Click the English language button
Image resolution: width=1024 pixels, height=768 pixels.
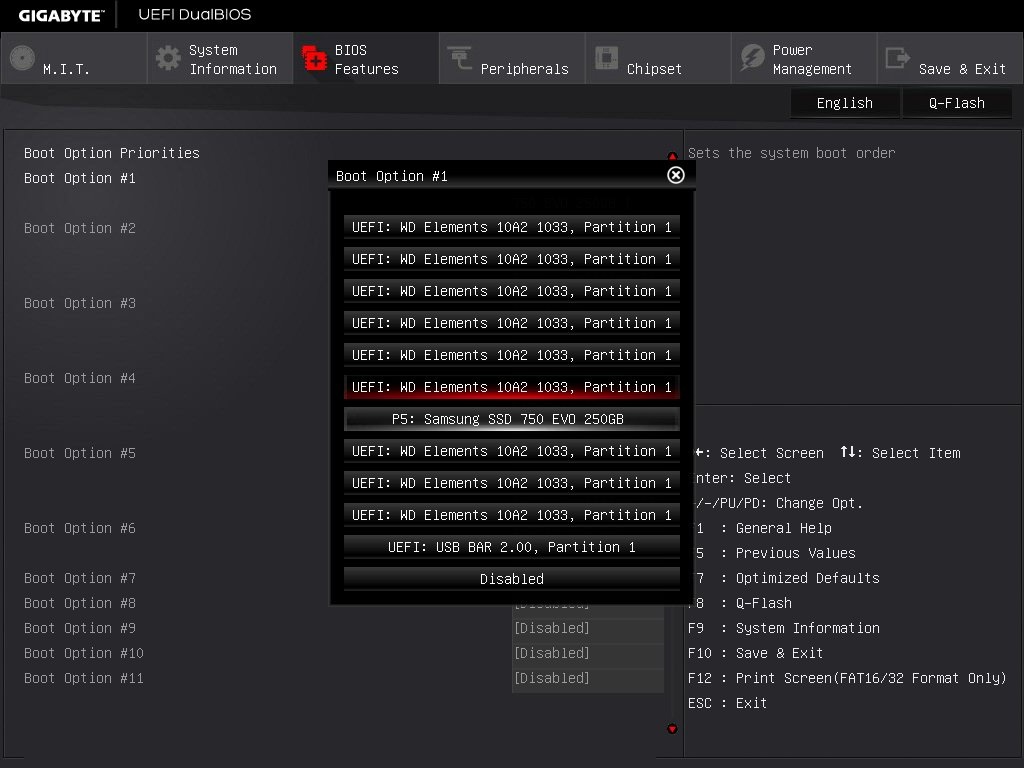(x=844, y=103)
